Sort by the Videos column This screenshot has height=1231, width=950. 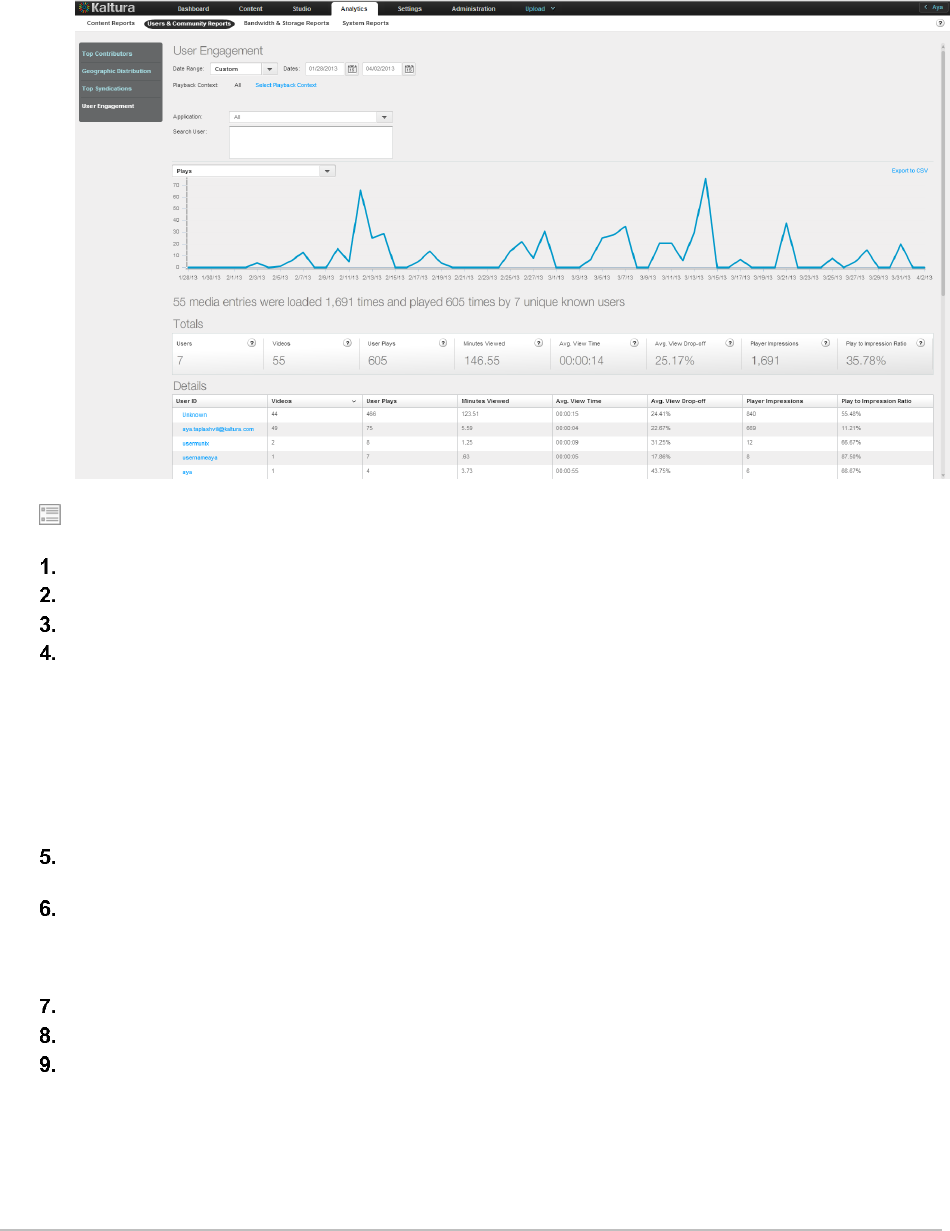pyautogui.click(x=315, y=400)
